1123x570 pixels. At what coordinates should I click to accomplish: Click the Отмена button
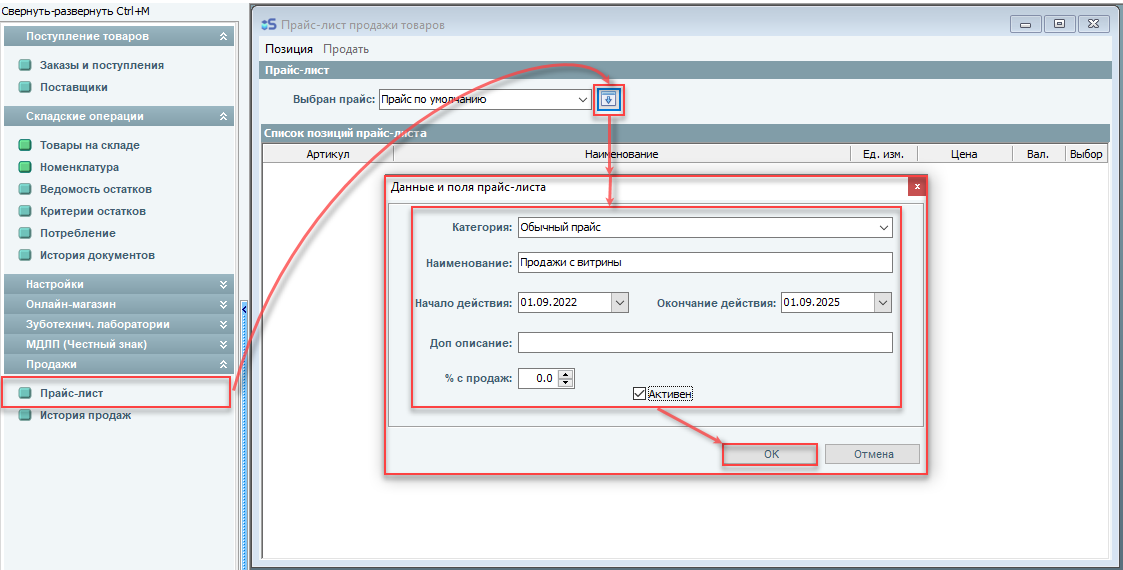873,454
